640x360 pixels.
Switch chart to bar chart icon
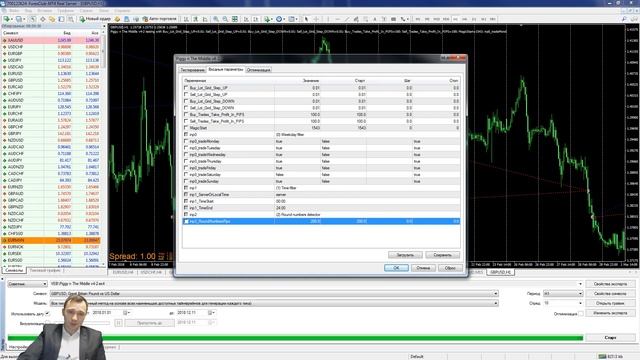point(186,19)
